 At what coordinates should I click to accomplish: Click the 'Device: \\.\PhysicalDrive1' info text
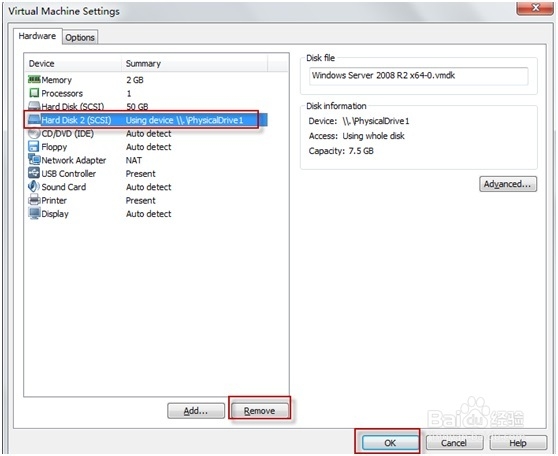(x=359, y=121)
